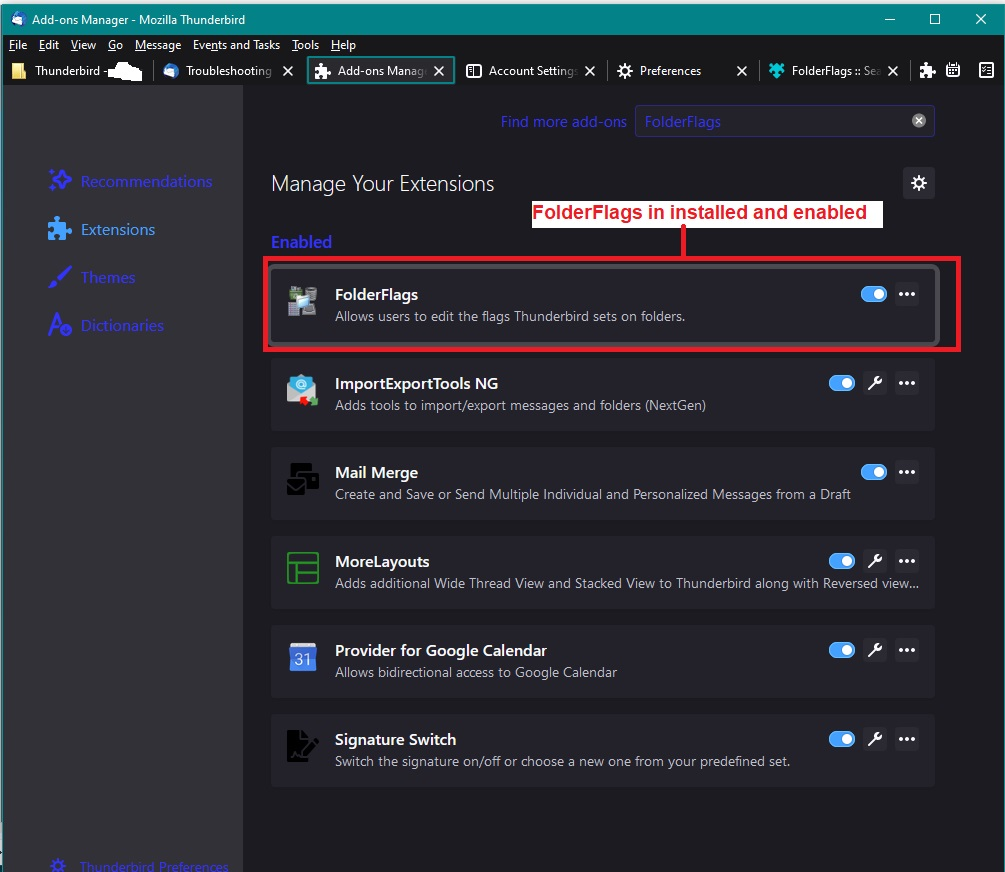Go to the Themes section
Viewport: 1005px width, 872px height.
[x=107, y=277]
